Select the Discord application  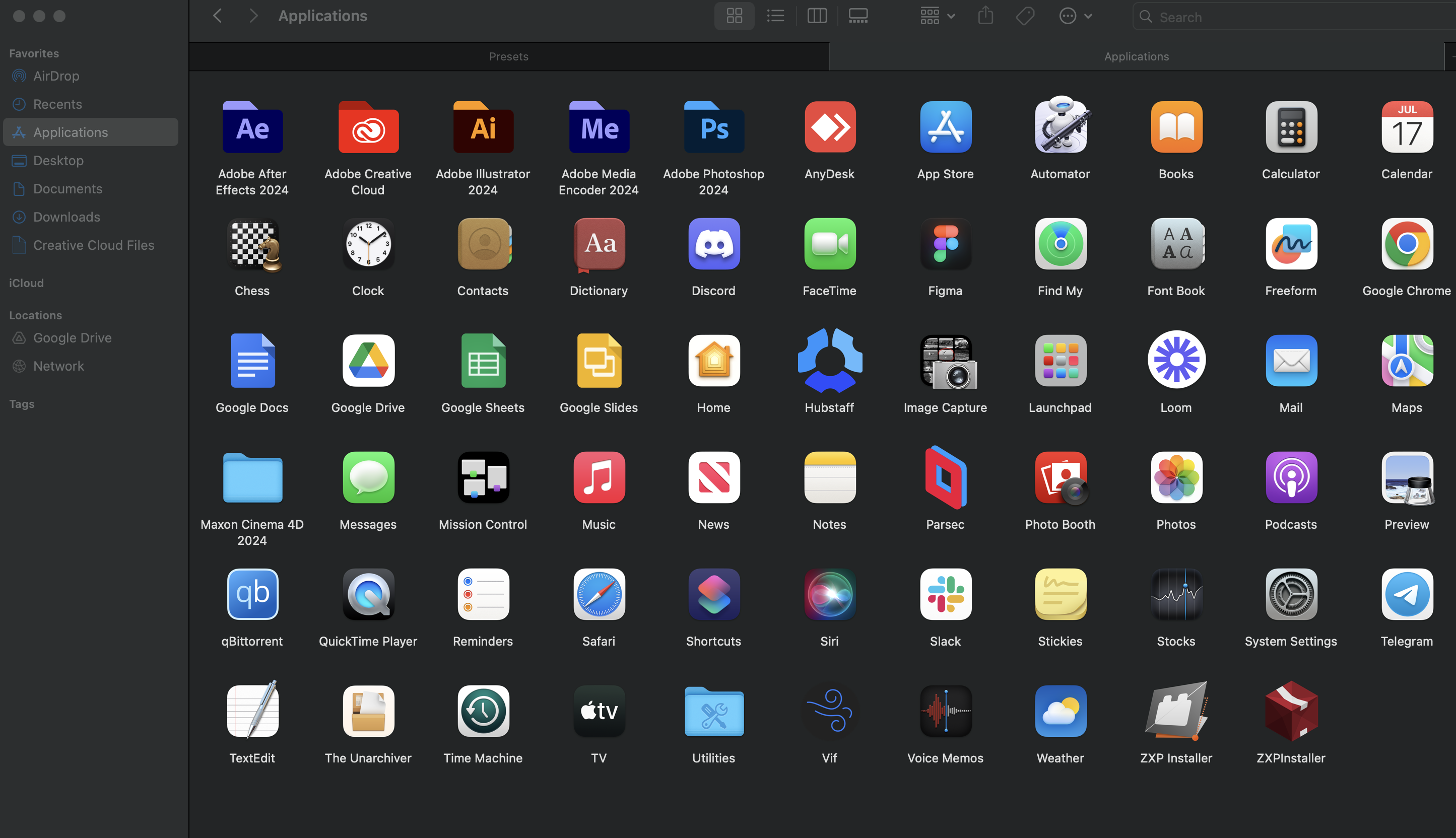coord(713,244)
